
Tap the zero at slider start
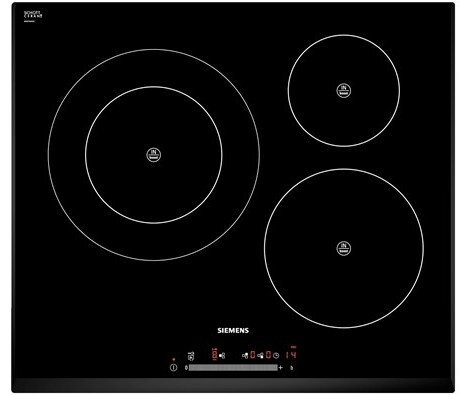(x=186, y=368)
